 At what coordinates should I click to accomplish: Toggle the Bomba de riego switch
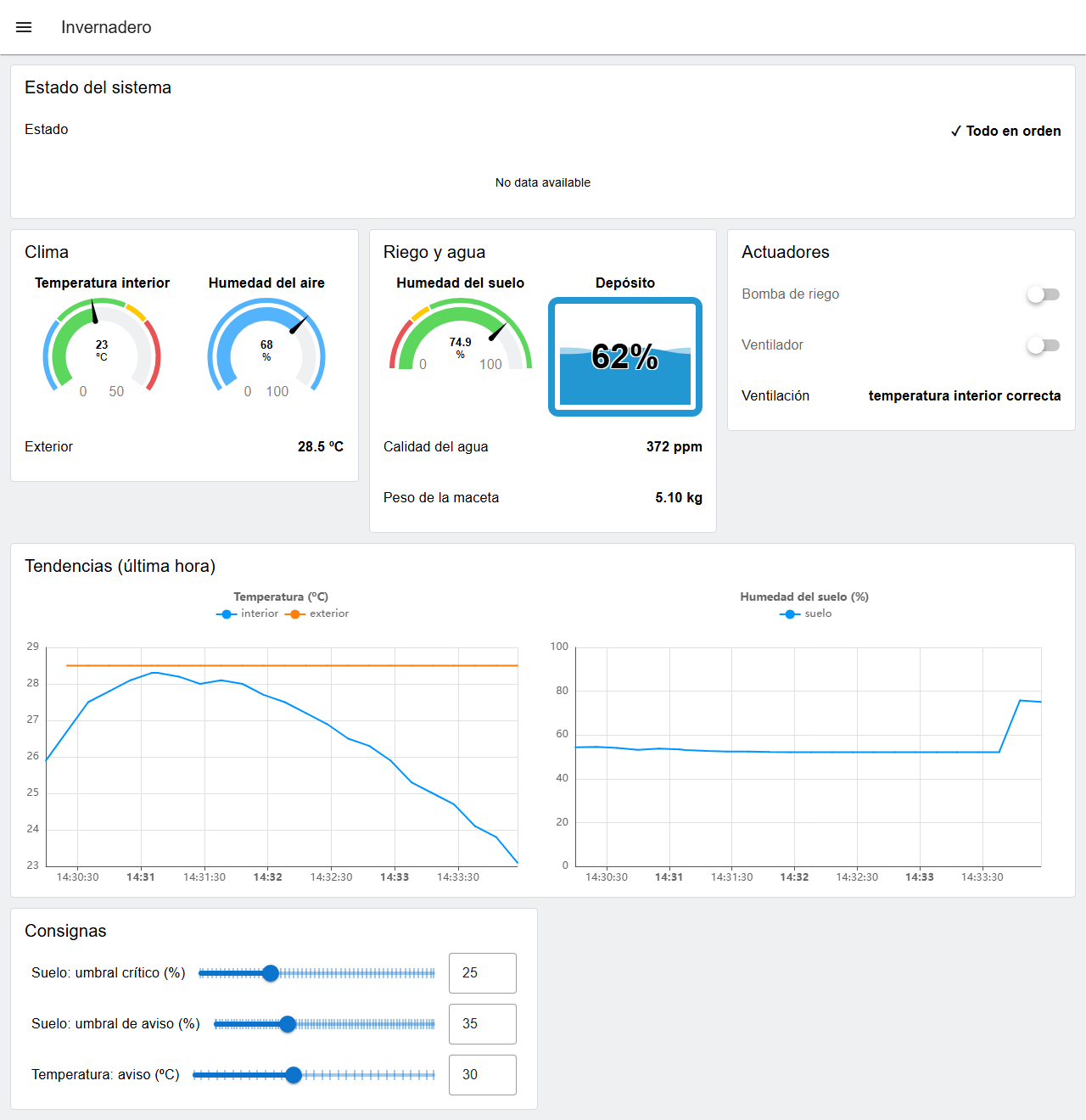click(1044, 294)
